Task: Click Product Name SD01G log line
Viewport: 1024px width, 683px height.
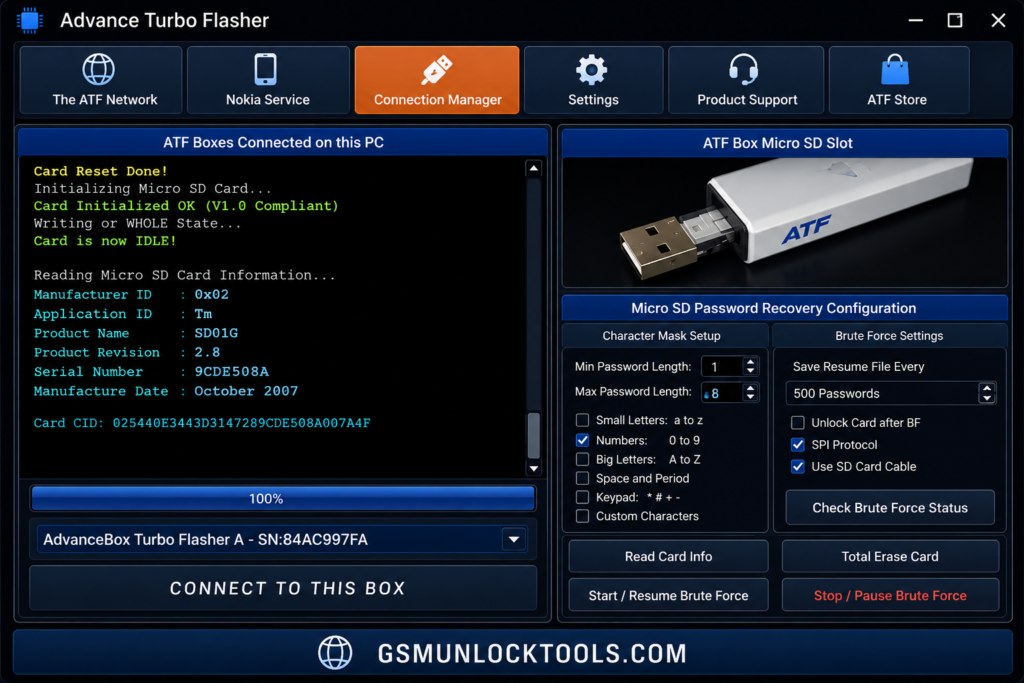Action: pyautogui.click(x=136, y=333)
